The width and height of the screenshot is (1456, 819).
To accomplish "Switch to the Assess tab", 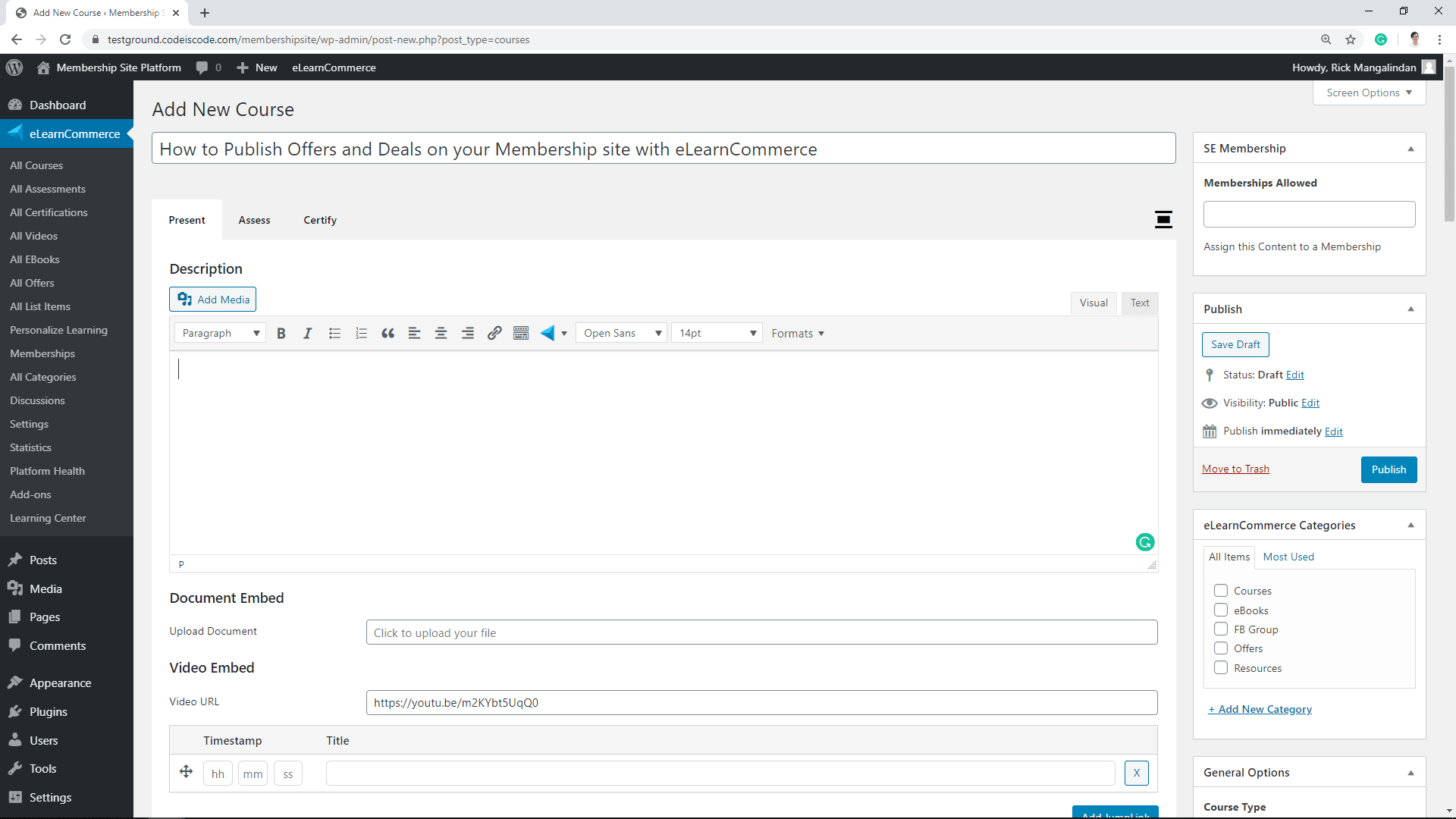I will [254, 220].
